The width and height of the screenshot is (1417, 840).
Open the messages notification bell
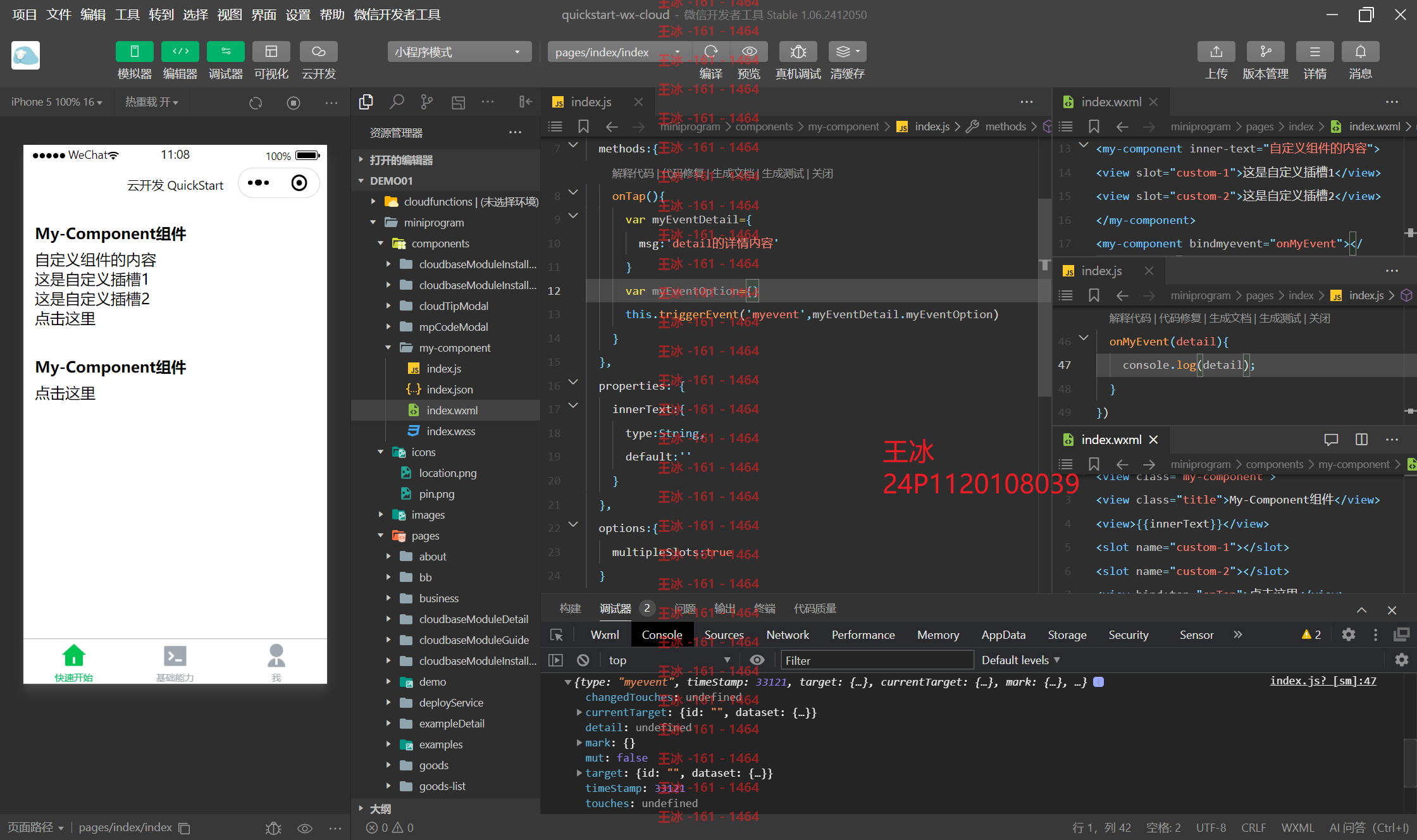pyautogui.click(x=1360, y=52)
